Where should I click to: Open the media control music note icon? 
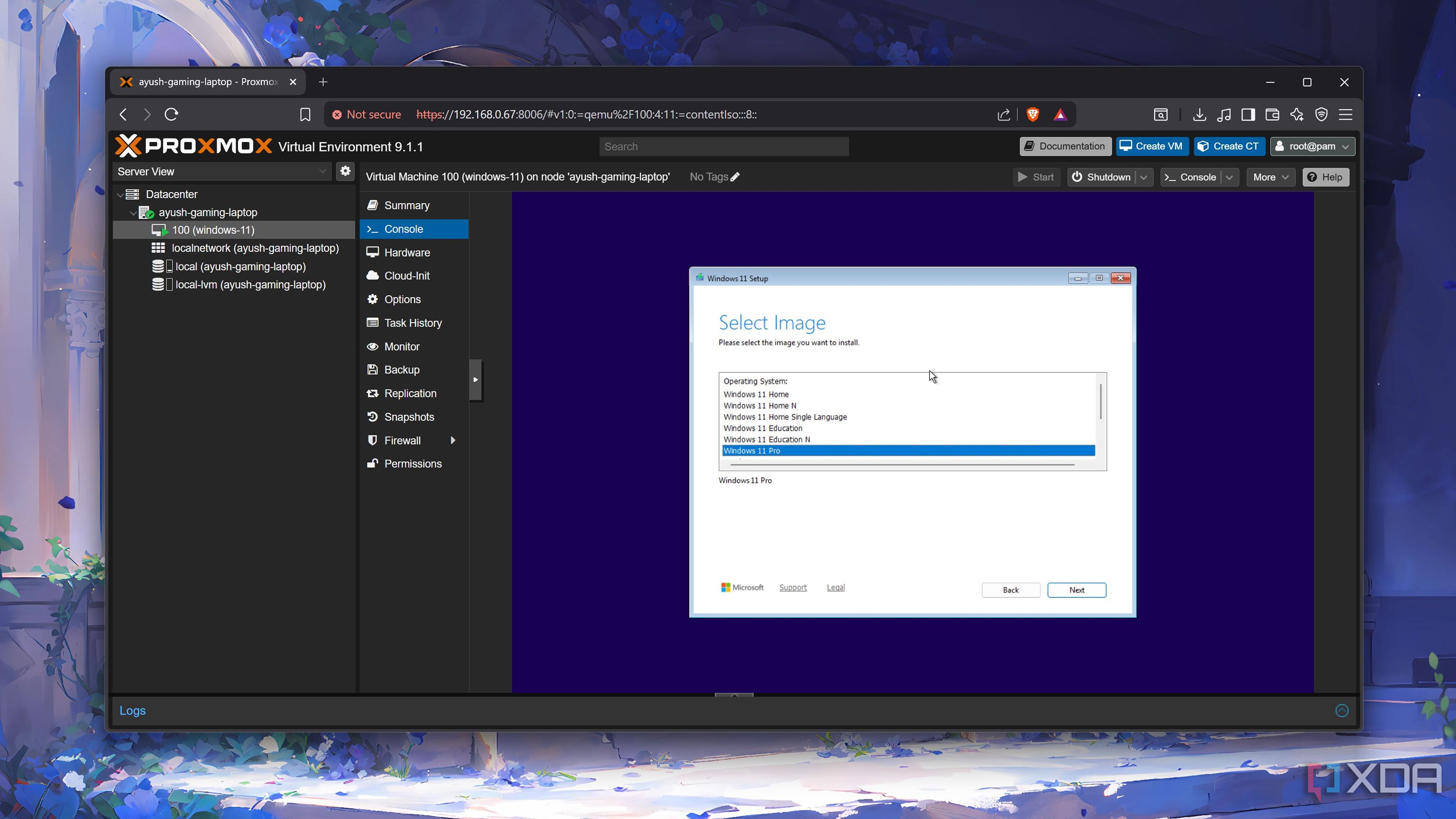pyautogui.click(x=1224, y=115)
